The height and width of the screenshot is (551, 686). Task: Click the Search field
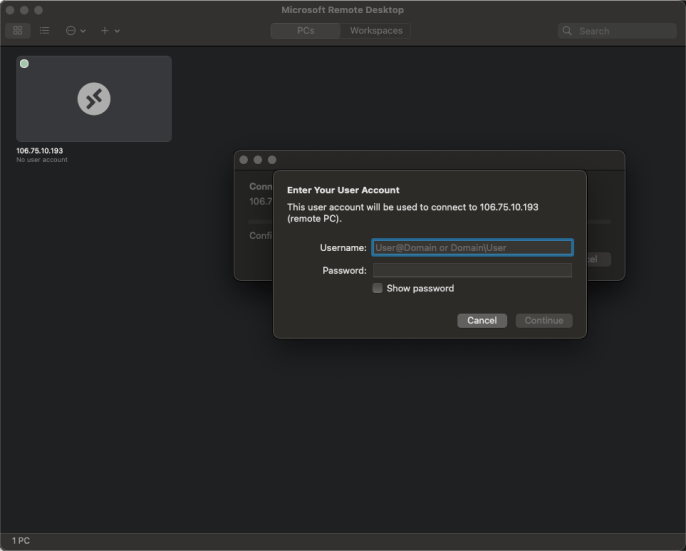point(617,31)
